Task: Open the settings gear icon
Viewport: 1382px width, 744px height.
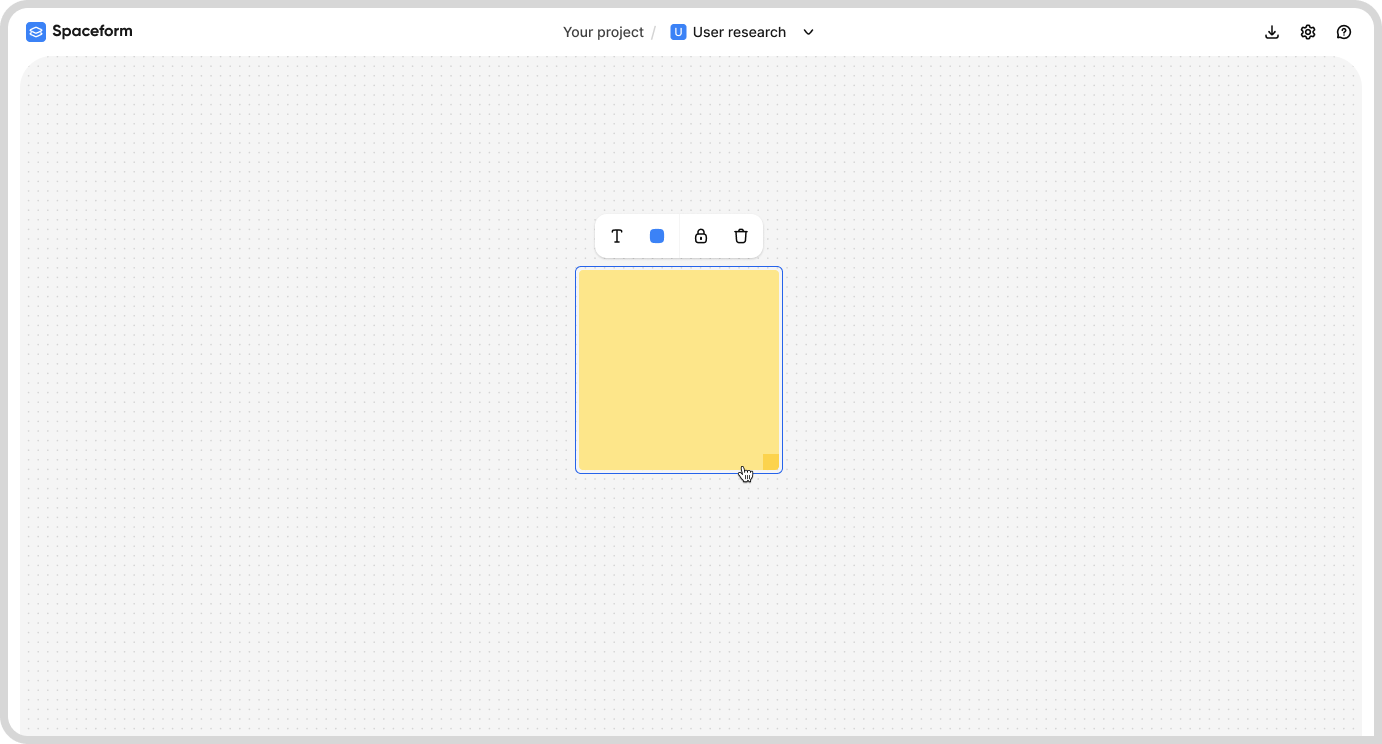Action: click(1308, 31)
